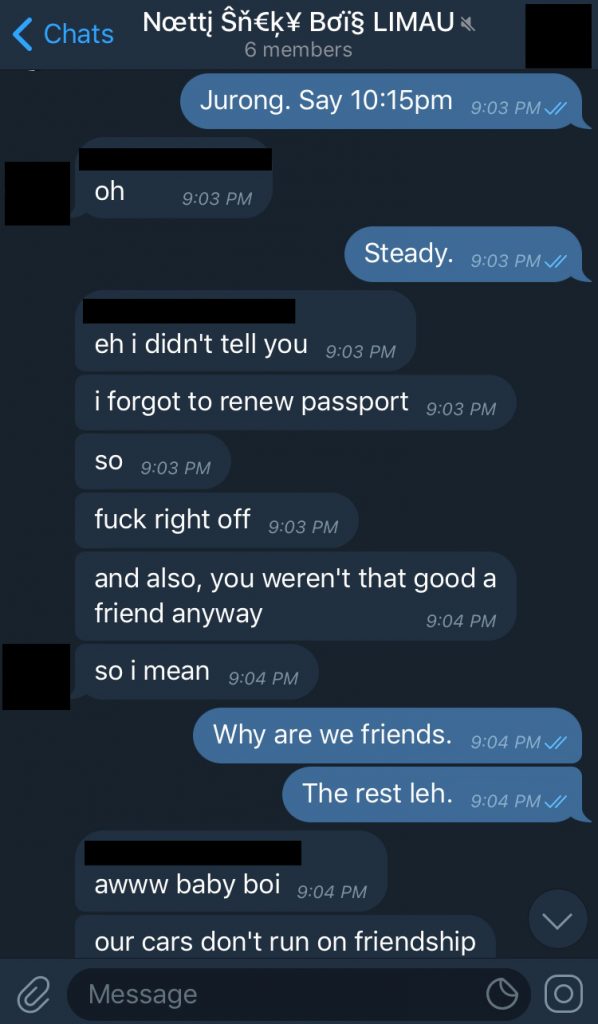
Task: Open the sticker picker icon
Action: (502, 994)
